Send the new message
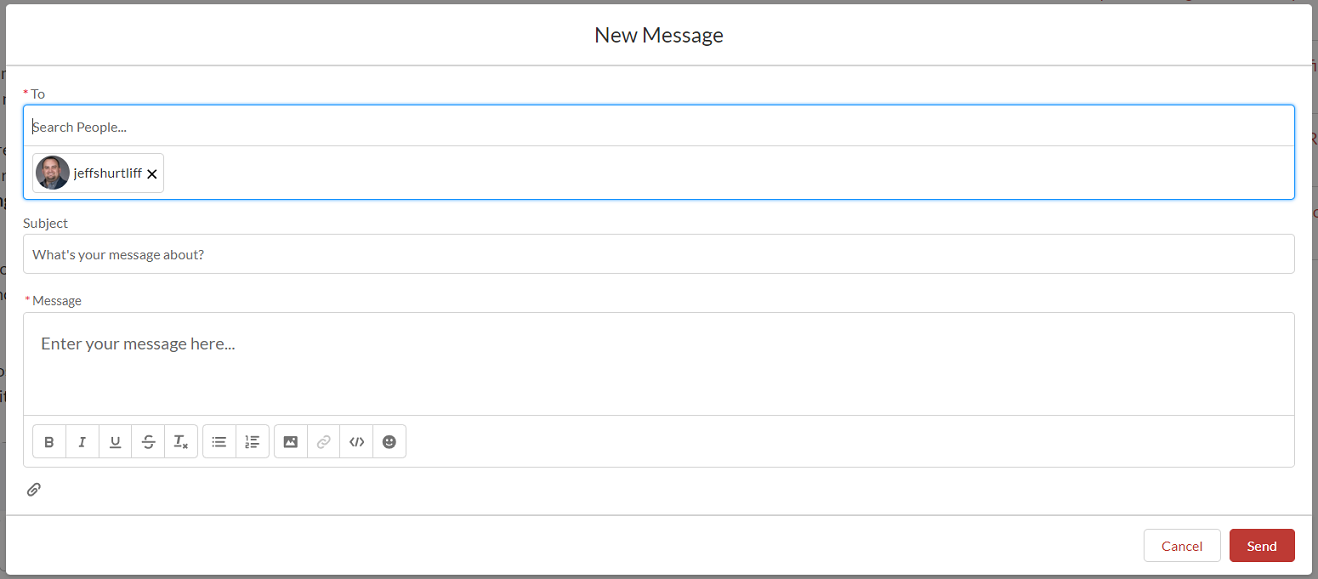This screenshot has width=1318, height=579. coord(1261,545)
